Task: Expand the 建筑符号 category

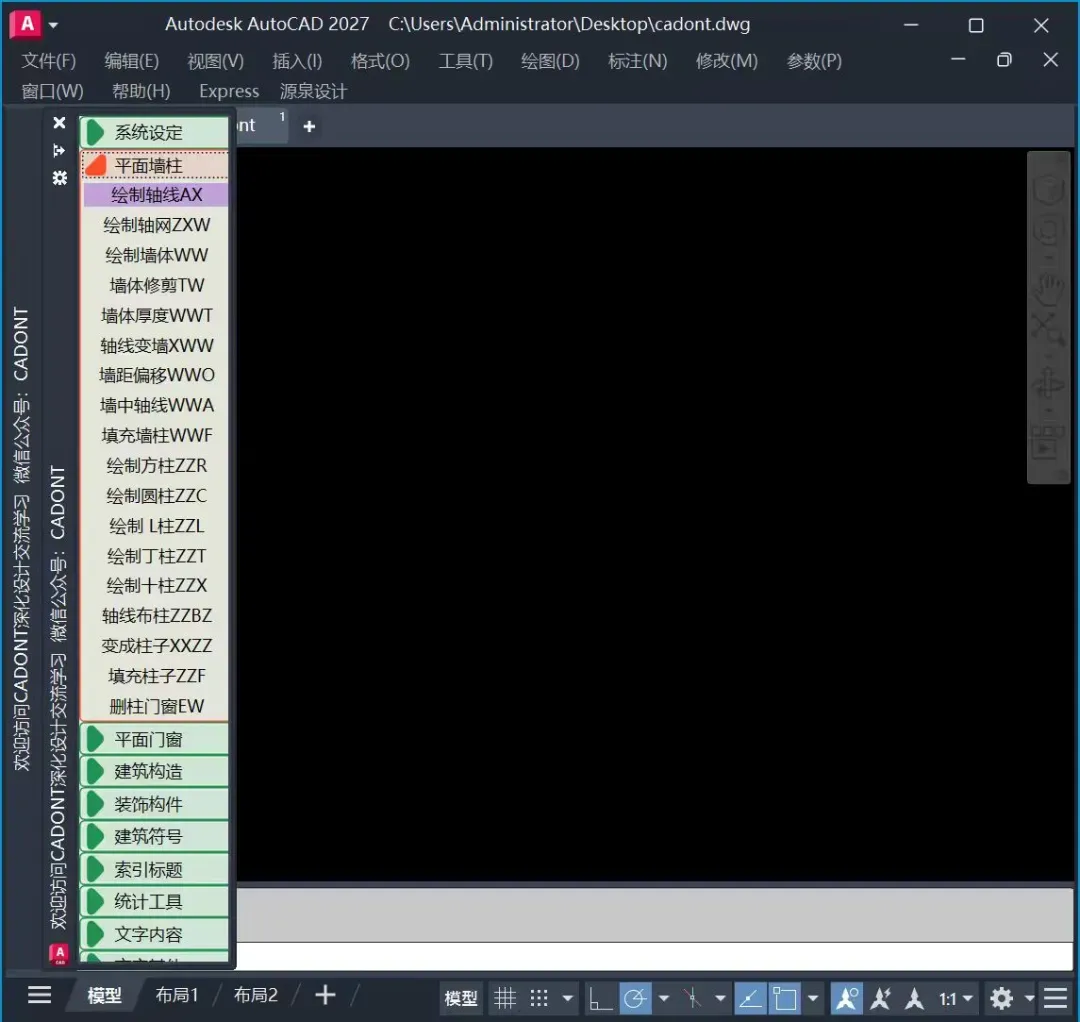Action: (154, 836)
